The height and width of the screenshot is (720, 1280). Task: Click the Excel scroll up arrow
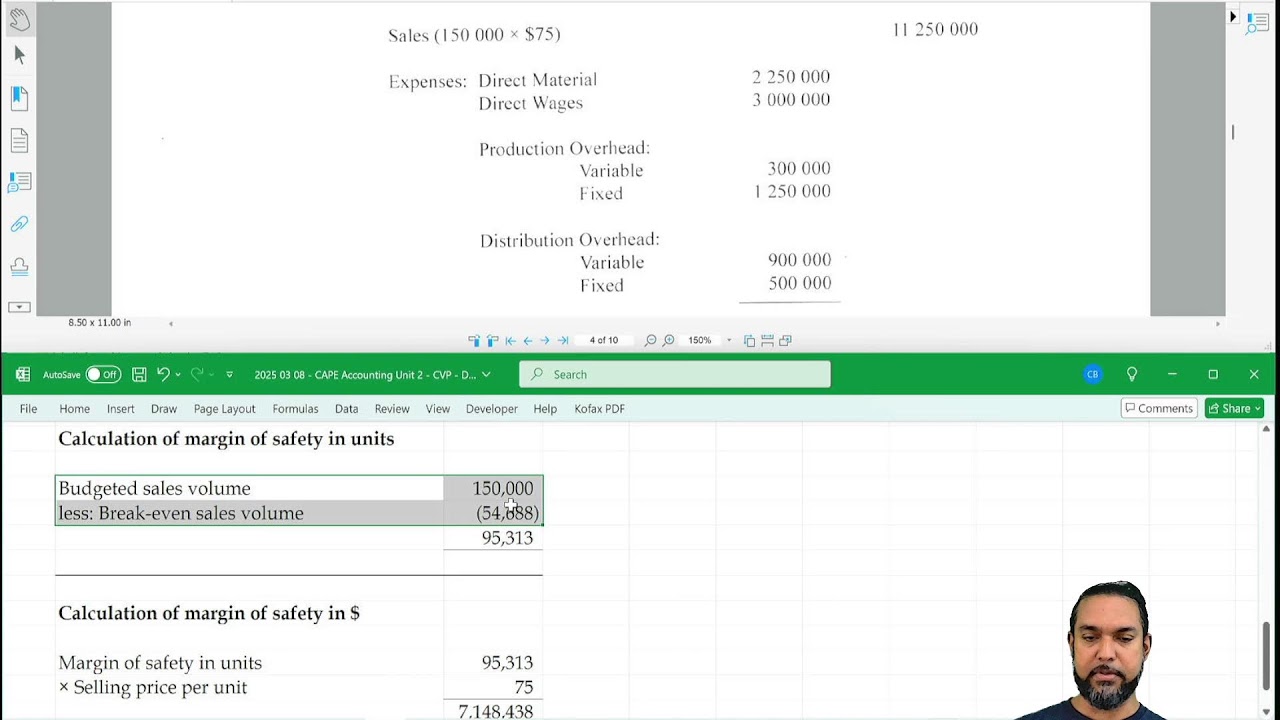pos(1266,429)
